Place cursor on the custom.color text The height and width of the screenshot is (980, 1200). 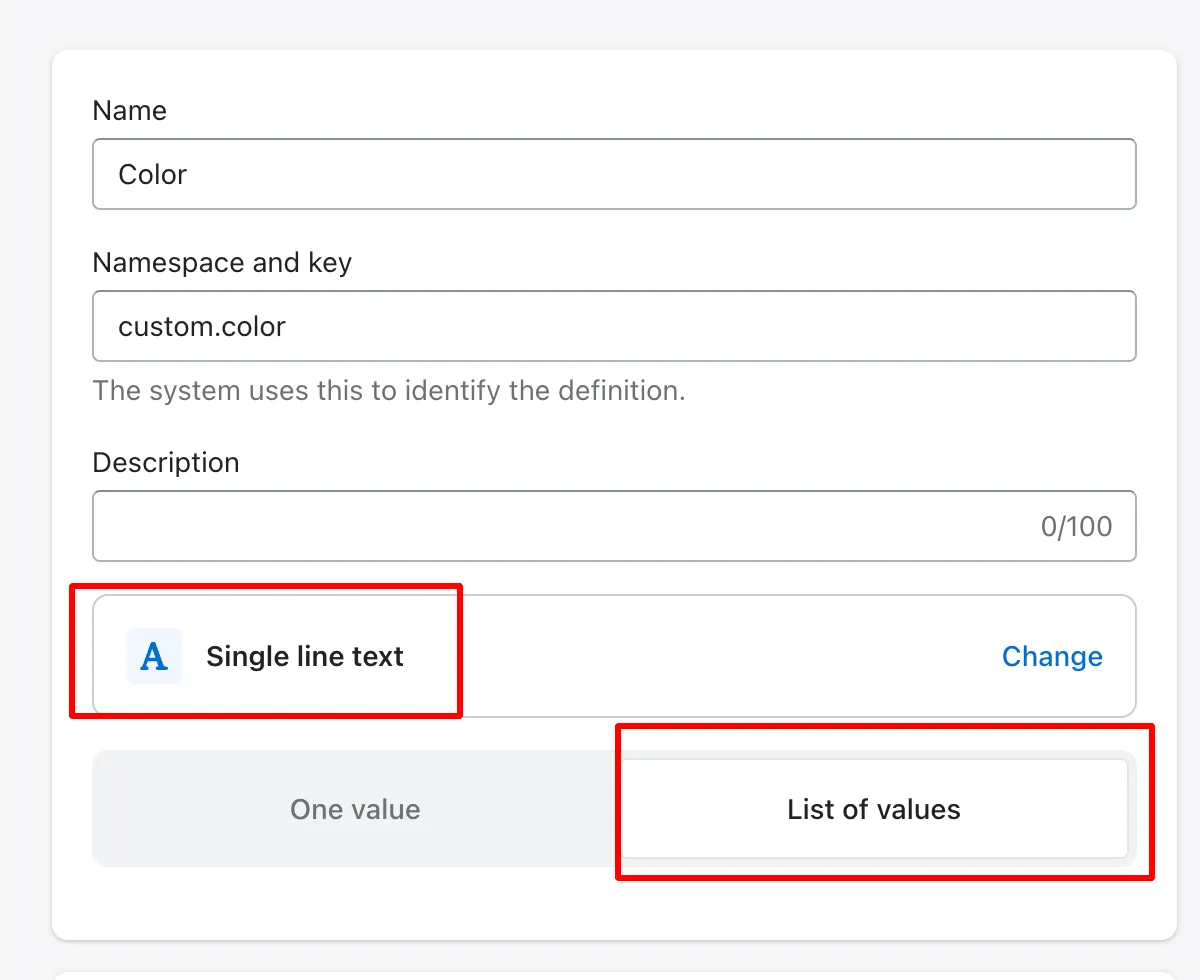pos(202,326)
